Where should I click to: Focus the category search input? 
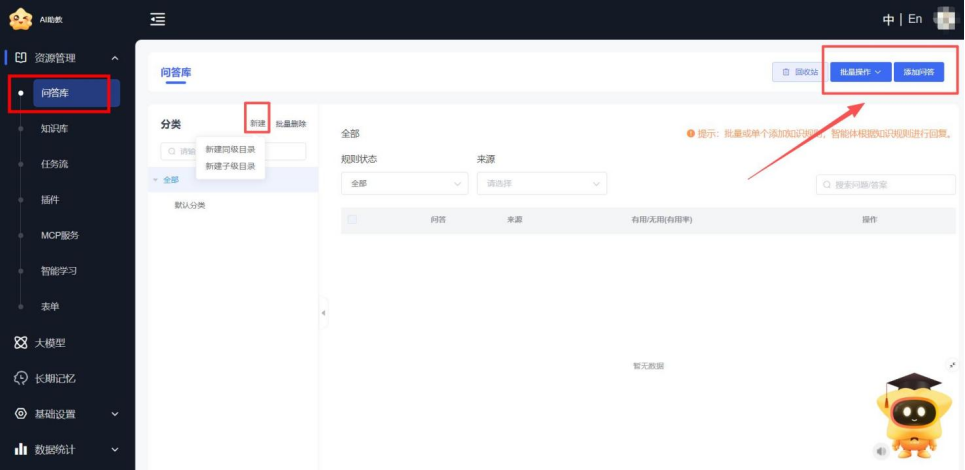[x=233, y=151]
